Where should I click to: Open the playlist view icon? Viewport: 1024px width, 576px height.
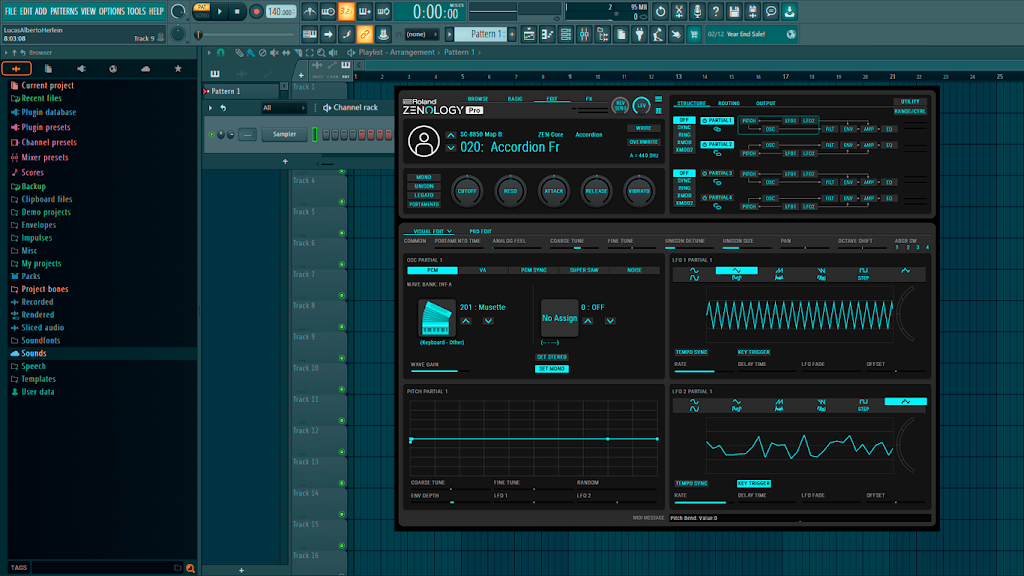click(x=529, y=34)
